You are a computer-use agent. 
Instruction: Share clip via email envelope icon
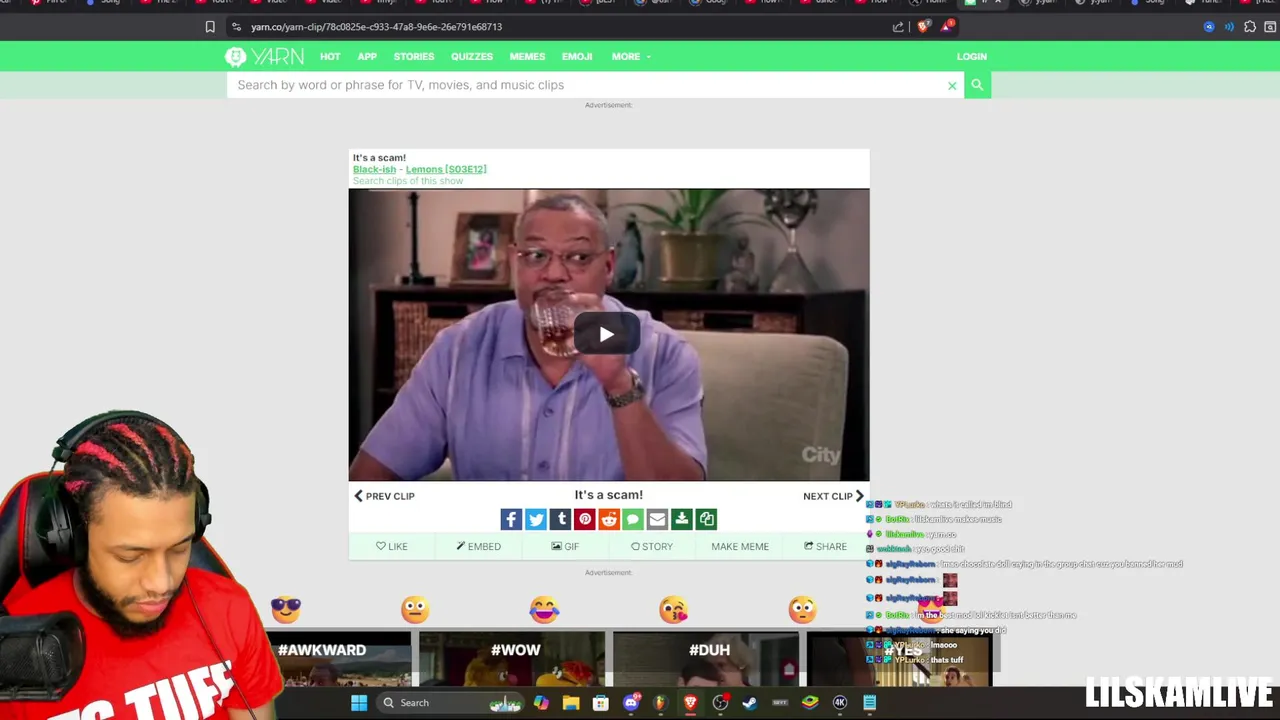point(657,519)
